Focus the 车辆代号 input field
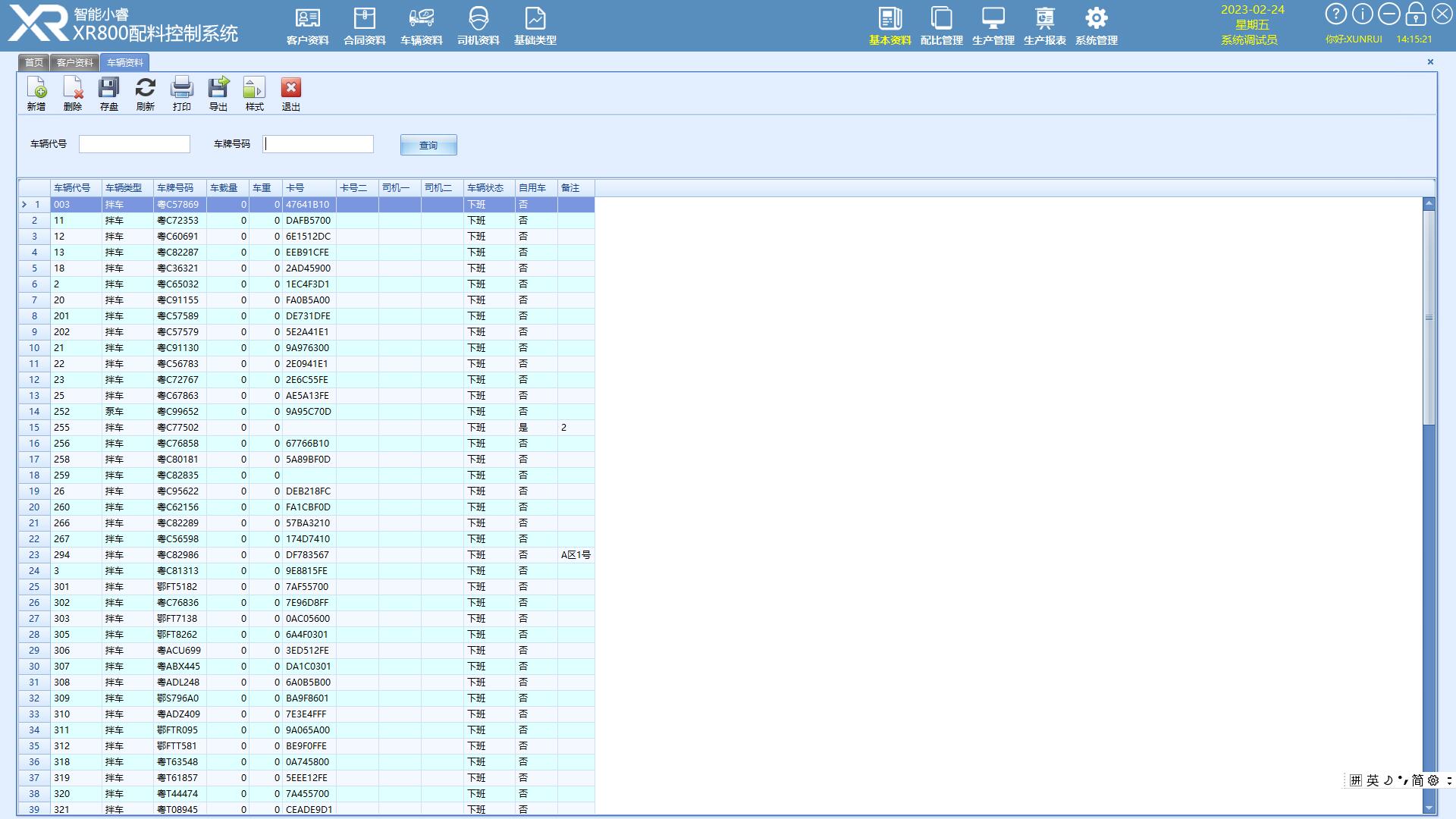Image resolution: width=1456 pixels, height=819 pixels. click(134, 144)
